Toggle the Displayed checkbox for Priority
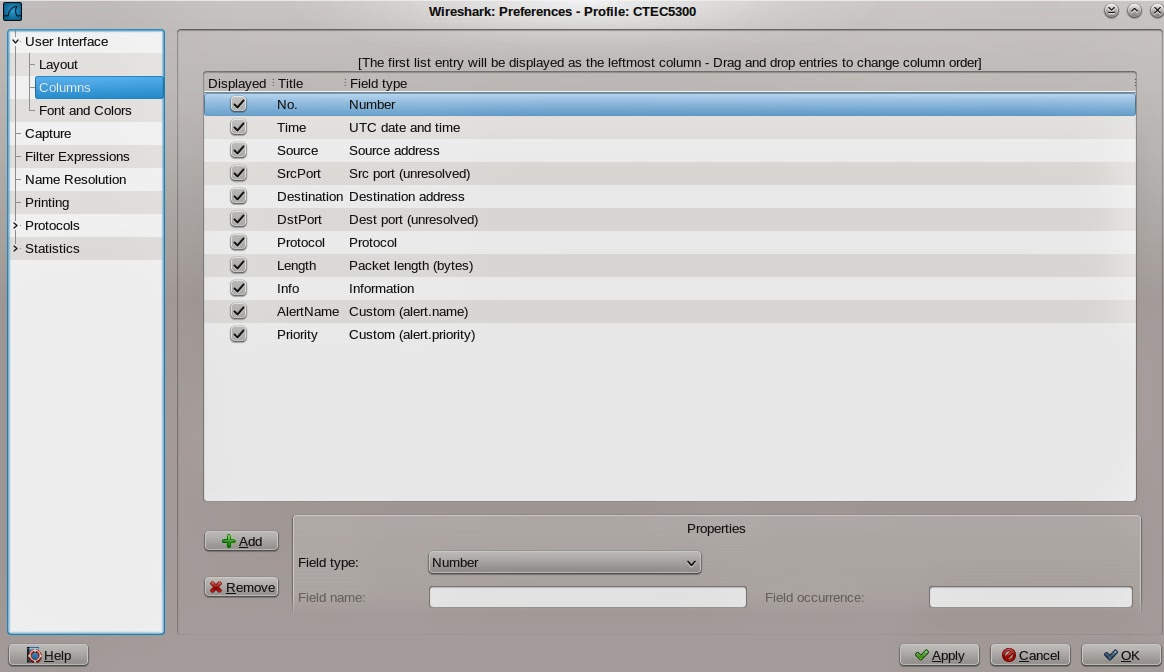 point(238,334)
